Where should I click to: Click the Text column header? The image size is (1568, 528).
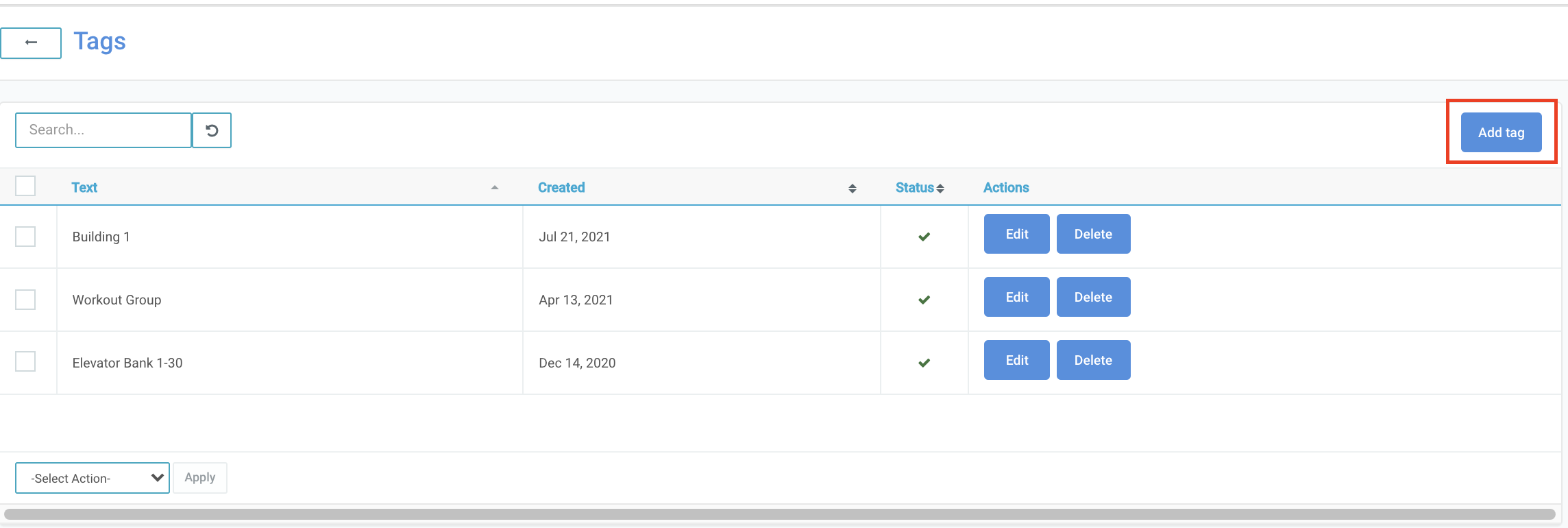point(84,188)
